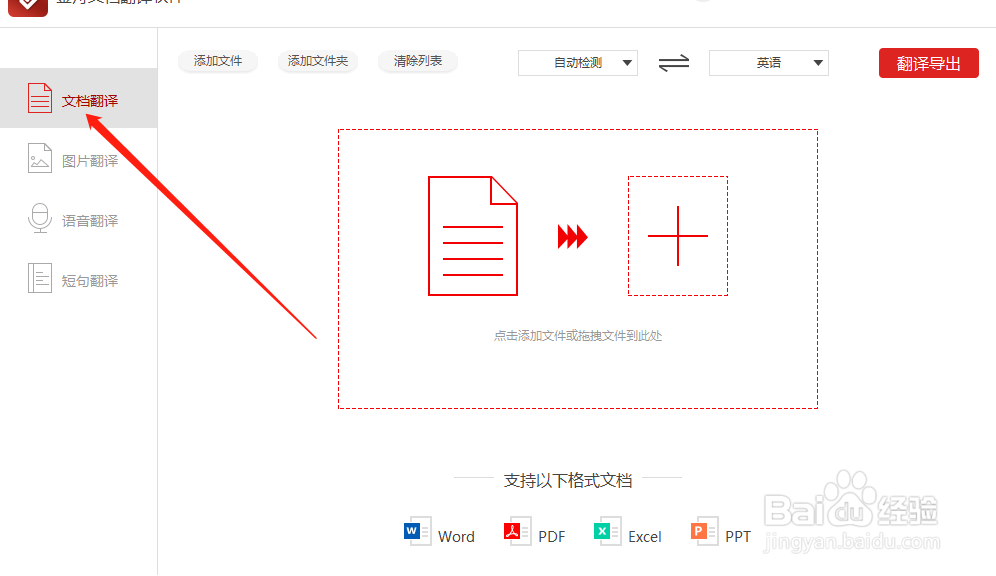This screenshot has width=996, height=576.
Task: Select the 语音翻译 microphone icon
Action: [40, 219]
